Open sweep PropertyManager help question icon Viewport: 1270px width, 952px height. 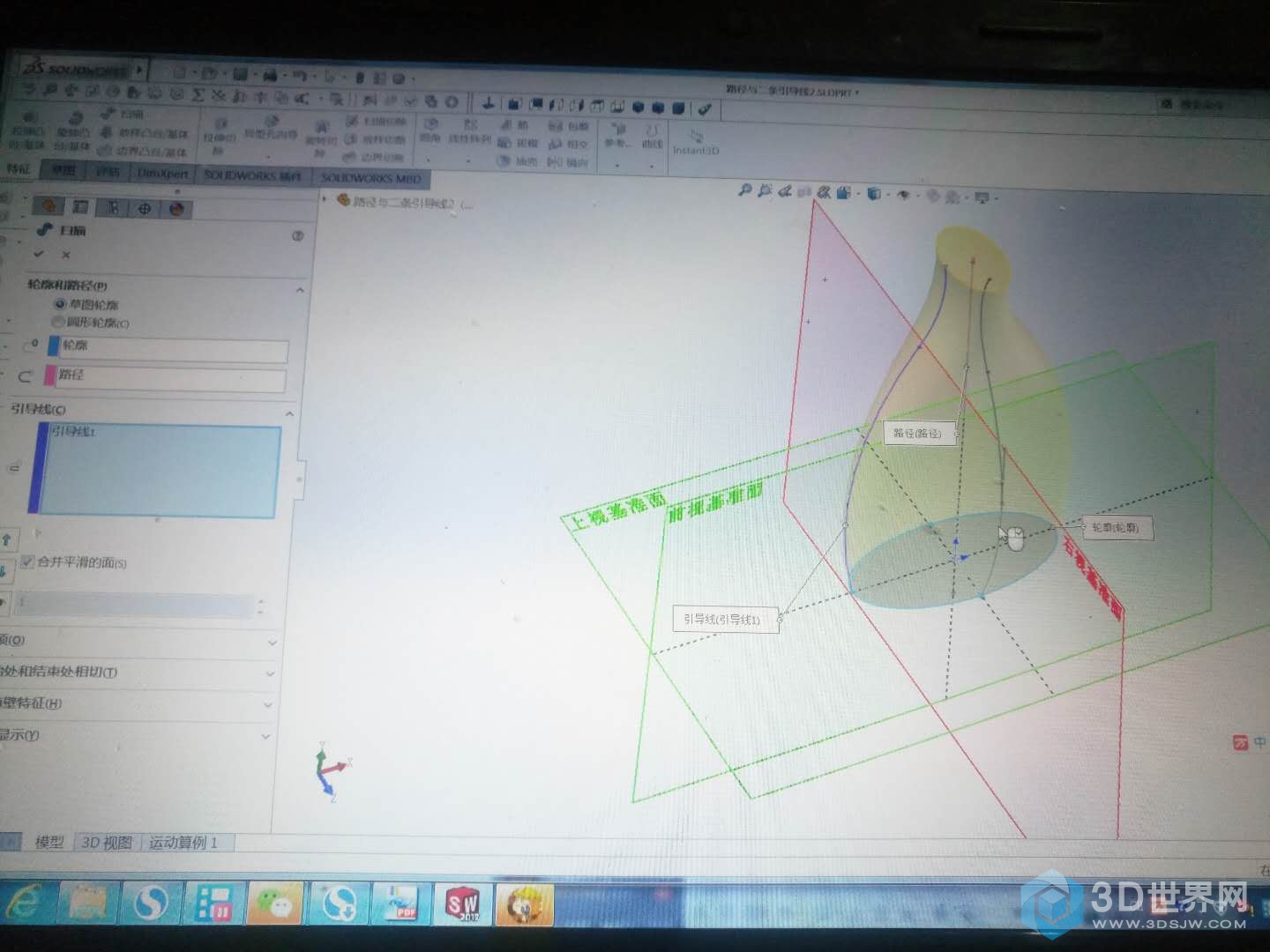click(x=297, y=235)
